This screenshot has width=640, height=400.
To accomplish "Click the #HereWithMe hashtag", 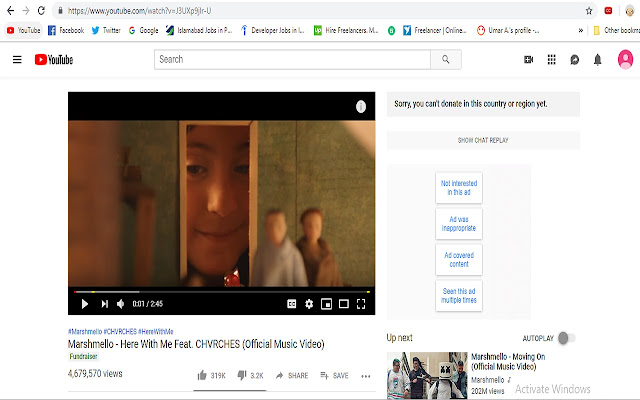I will pos(156,331).
